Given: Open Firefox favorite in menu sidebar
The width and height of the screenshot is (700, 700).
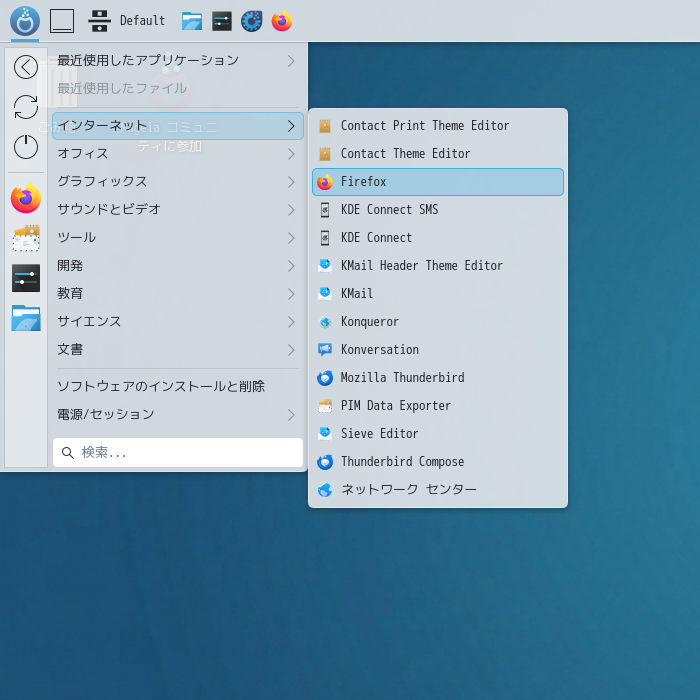Looking at the screenshot, I should (26, 198).
